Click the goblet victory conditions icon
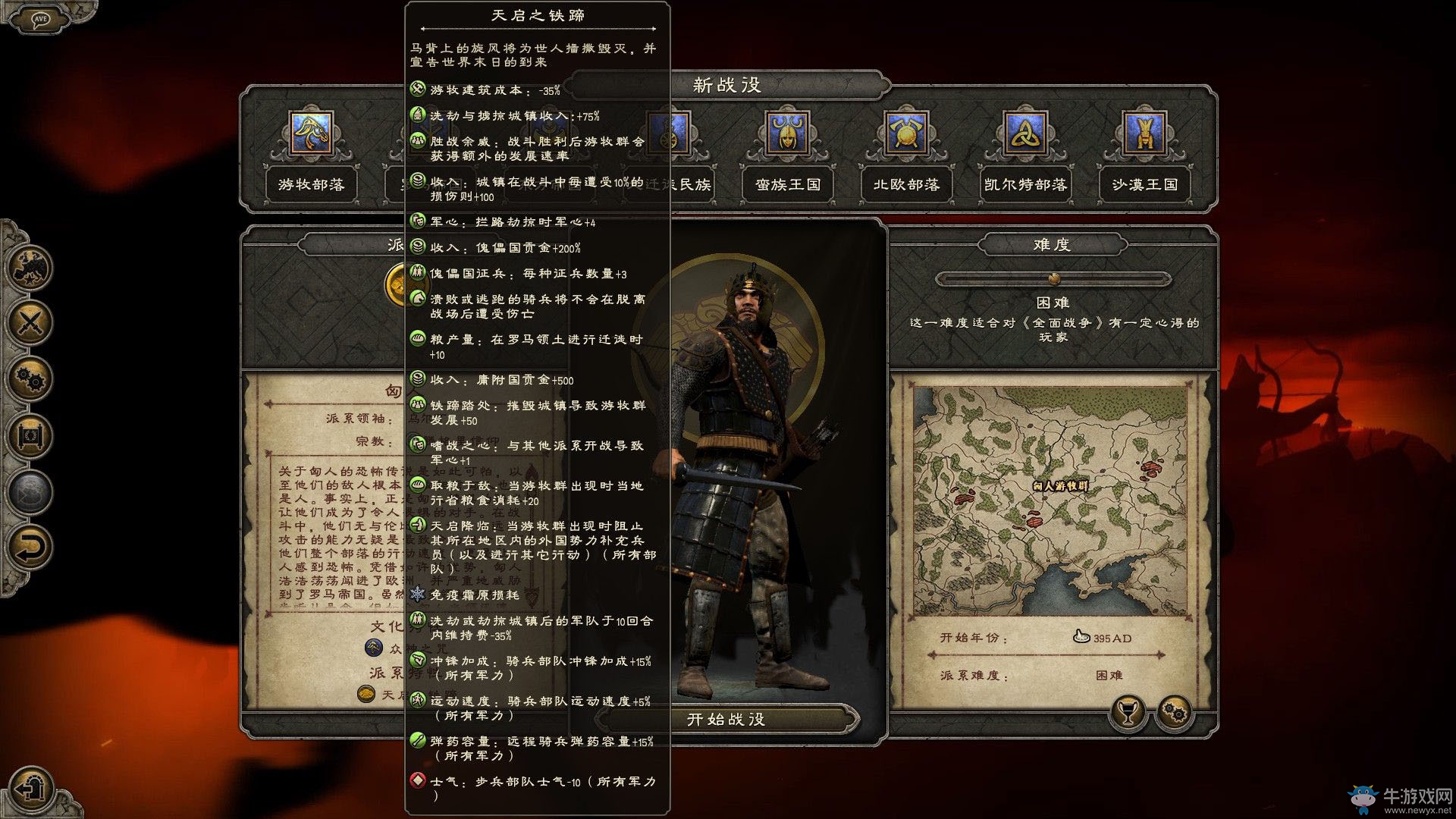This screenshot has width=1456, height=819. pos(1128,711)
